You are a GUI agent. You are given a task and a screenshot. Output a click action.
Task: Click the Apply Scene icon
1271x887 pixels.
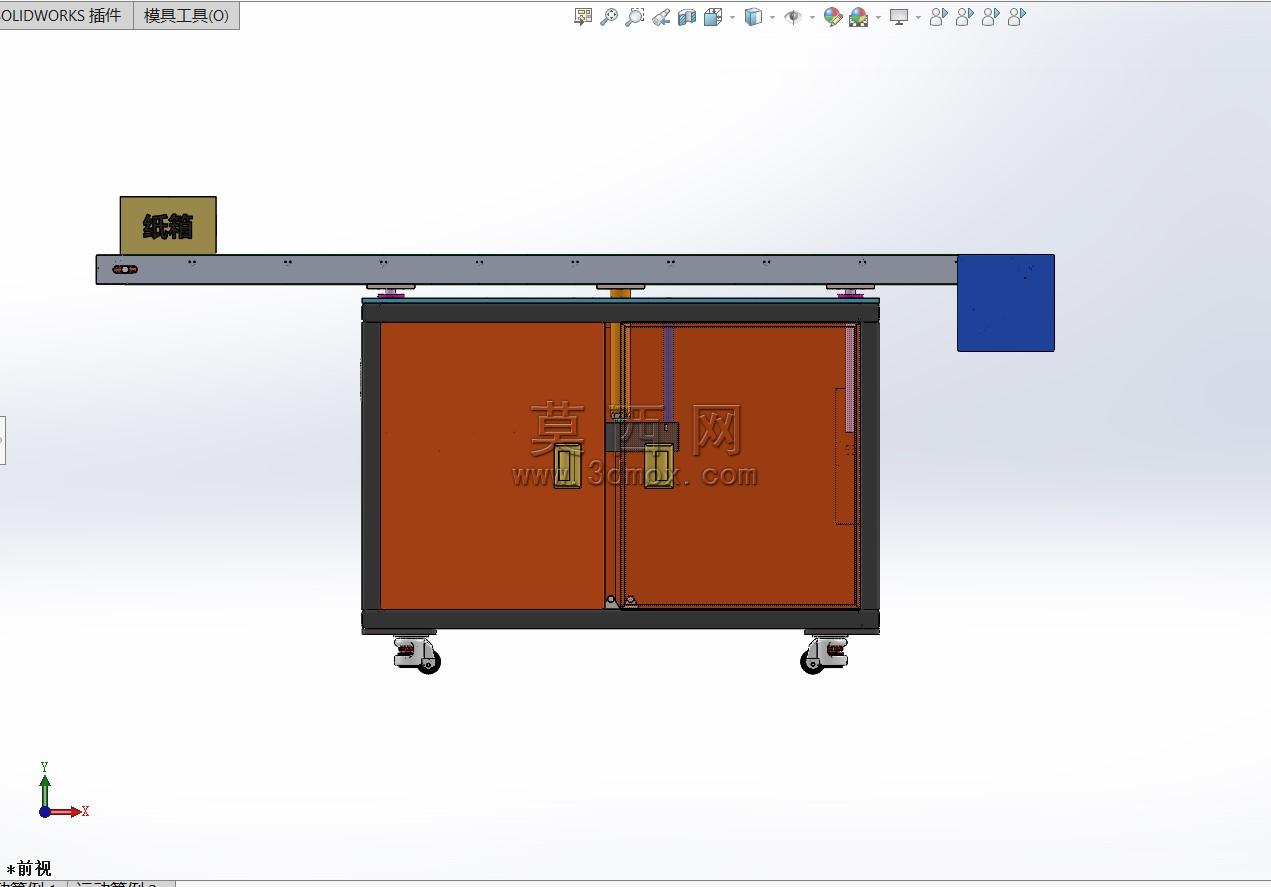[x=859, y=17]
